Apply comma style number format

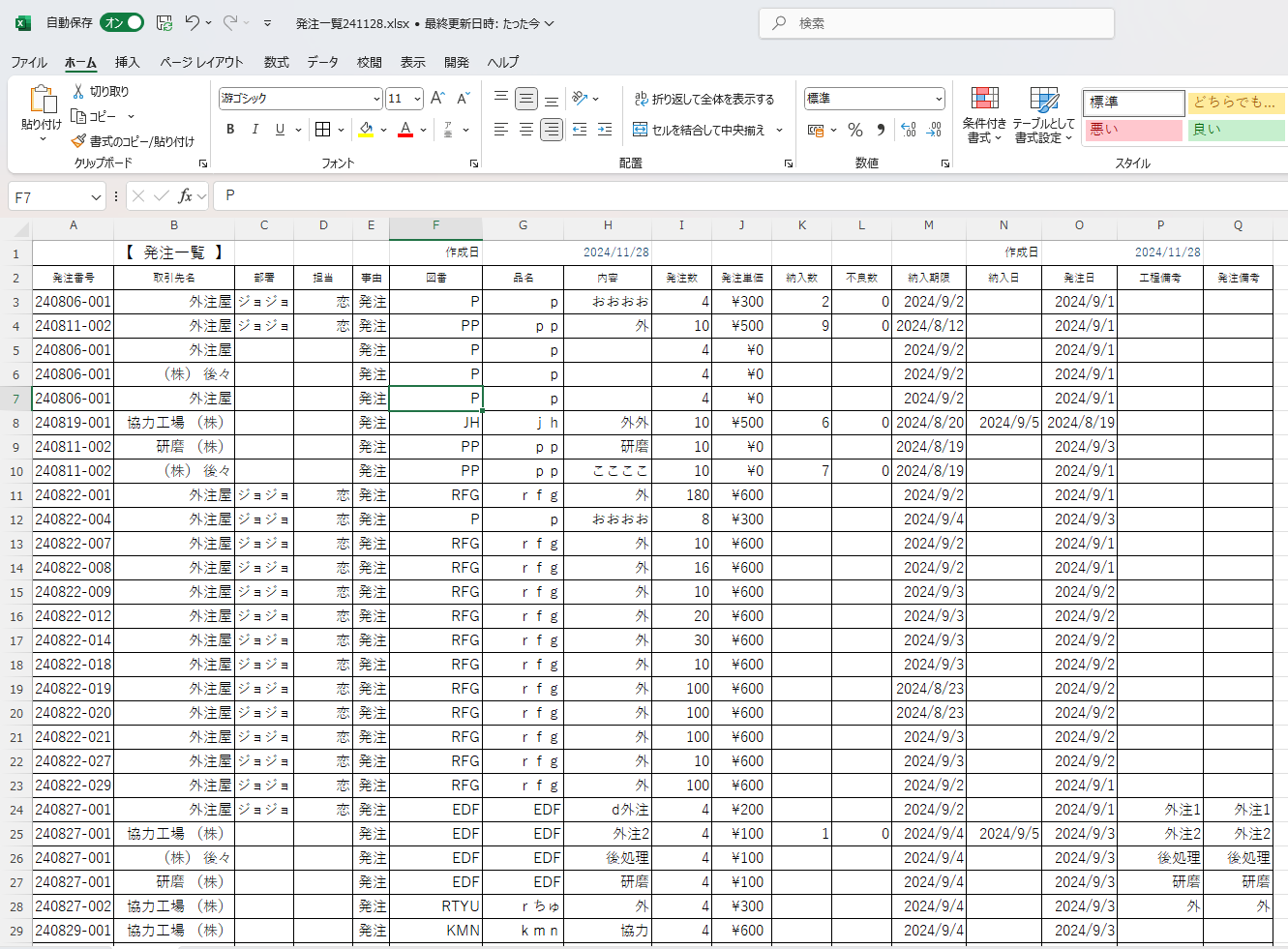881,129
